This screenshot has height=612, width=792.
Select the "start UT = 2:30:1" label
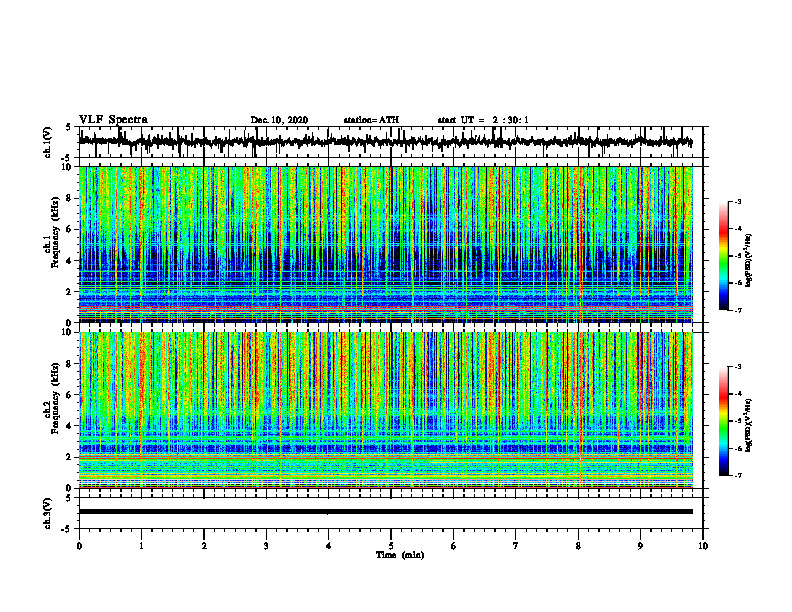[x=483, y=120]
